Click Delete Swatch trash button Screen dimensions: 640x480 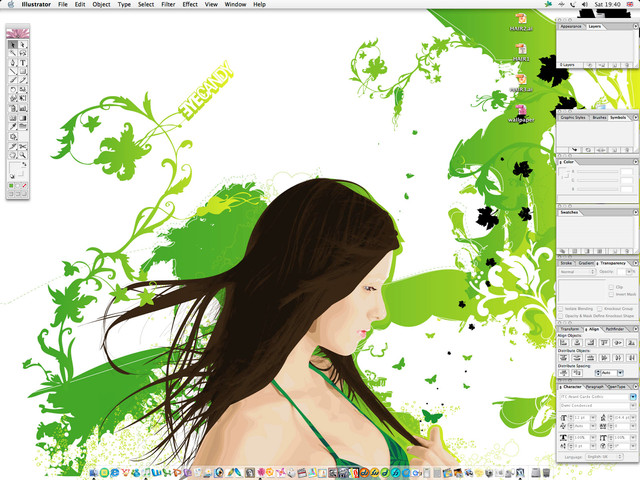(627, 252)
